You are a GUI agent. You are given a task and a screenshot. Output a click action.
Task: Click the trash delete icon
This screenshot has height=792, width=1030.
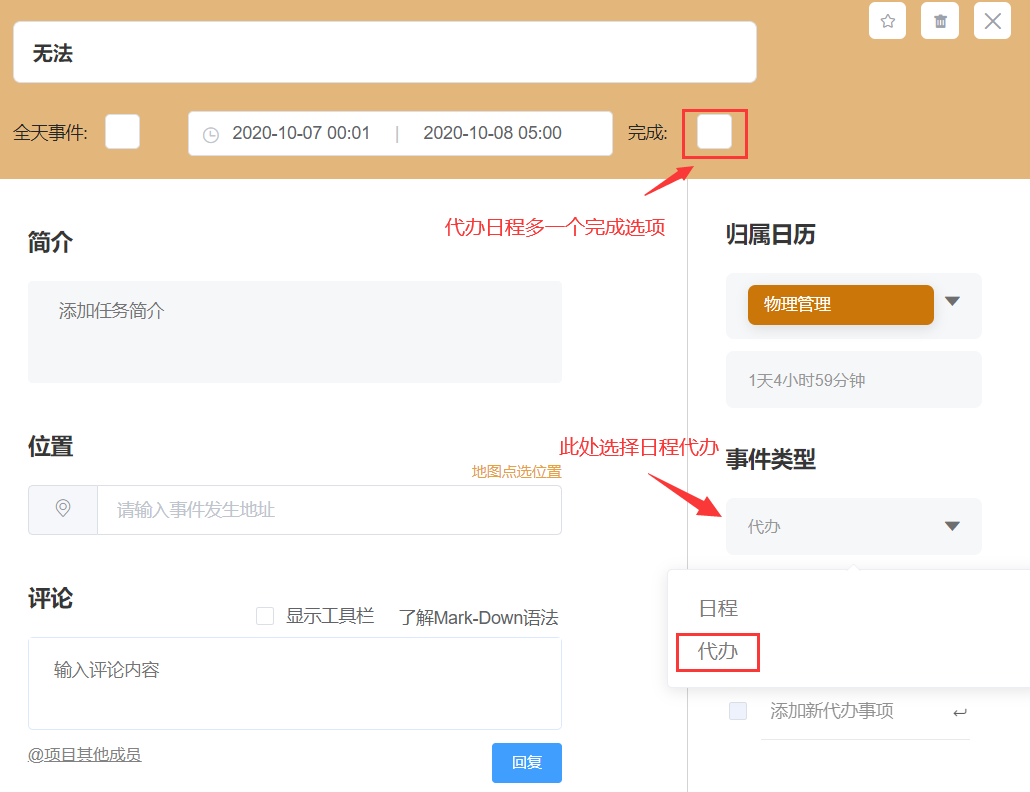coord(940,21)
